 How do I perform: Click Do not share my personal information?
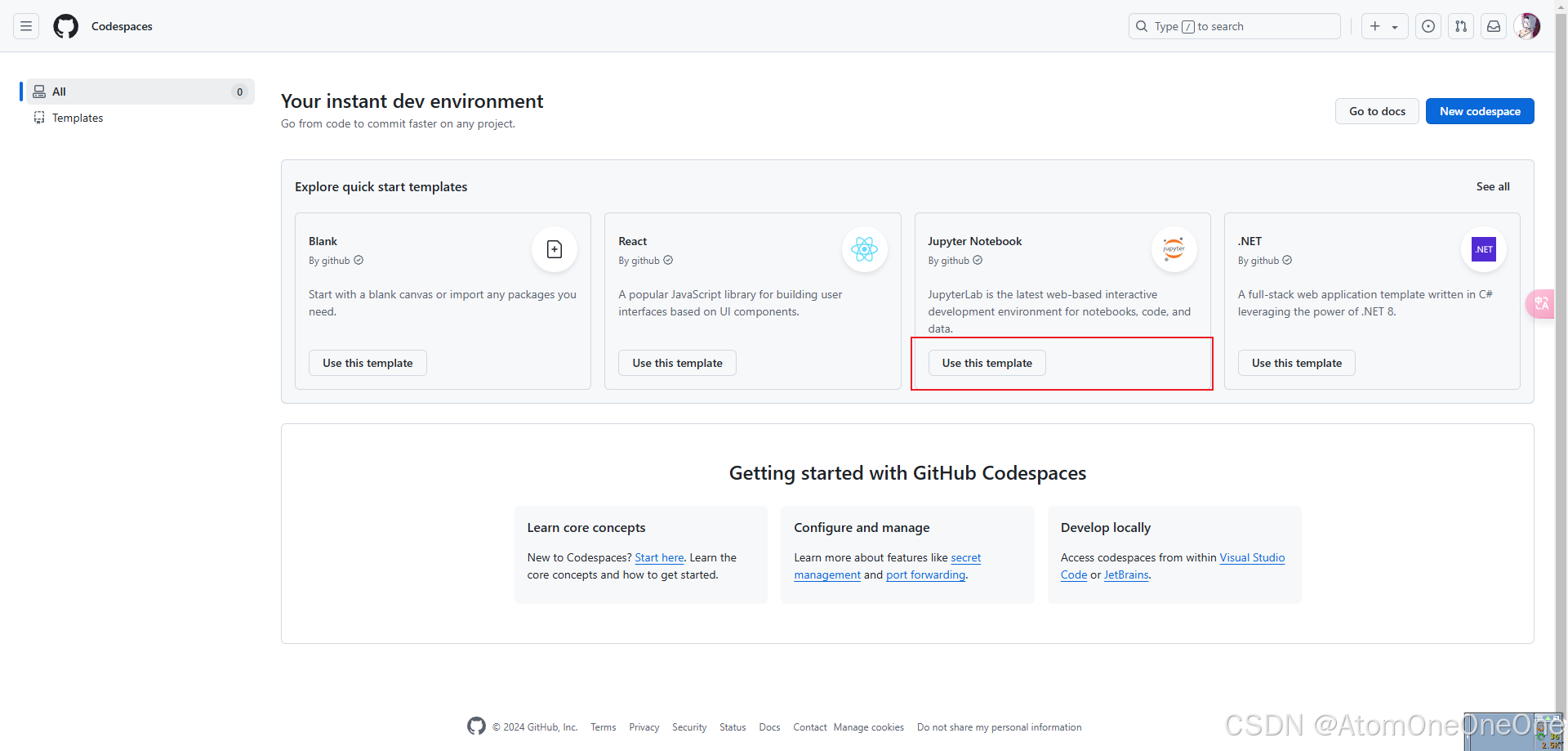tap(999, 727)
